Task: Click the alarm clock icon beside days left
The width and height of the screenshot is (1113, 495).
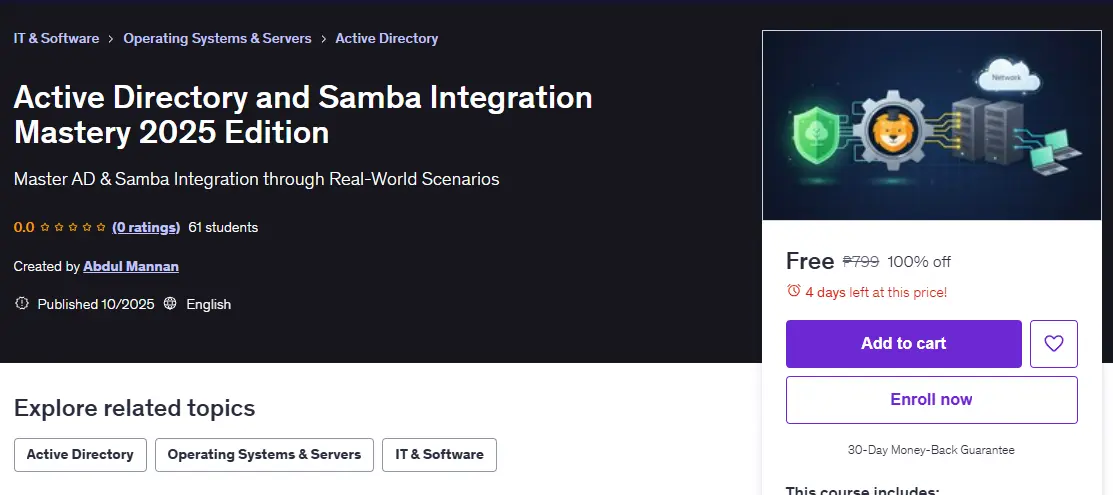Action: 794,290
